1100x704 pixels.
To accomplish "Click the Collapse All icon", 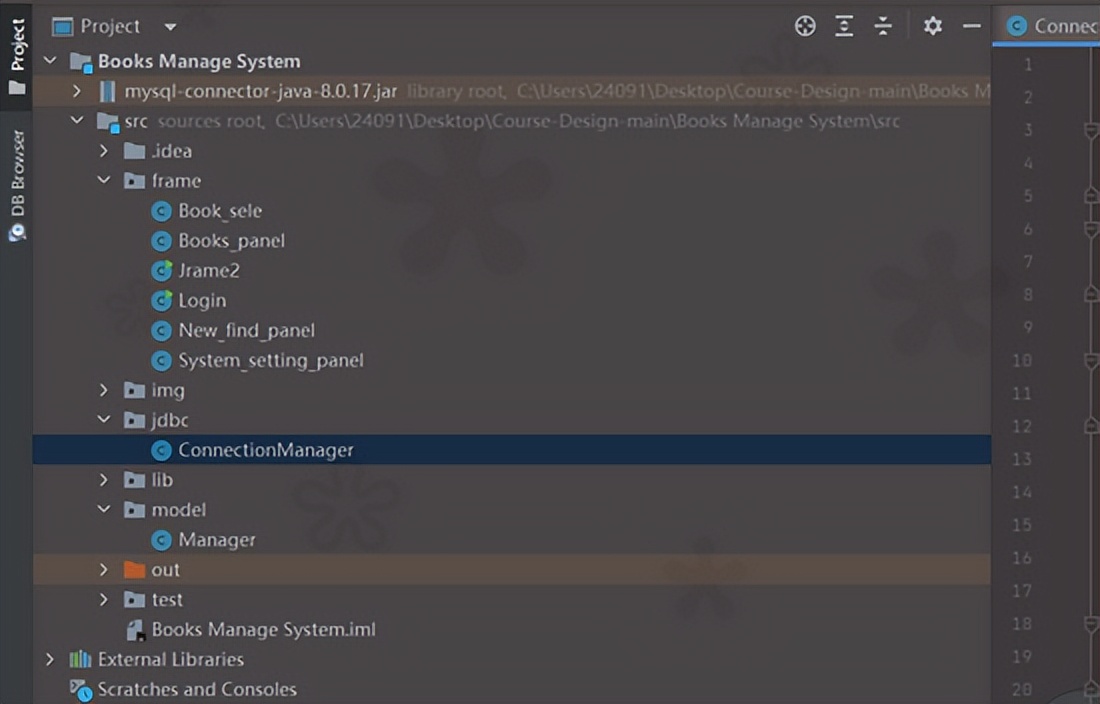I will click(x=883, y=25).
